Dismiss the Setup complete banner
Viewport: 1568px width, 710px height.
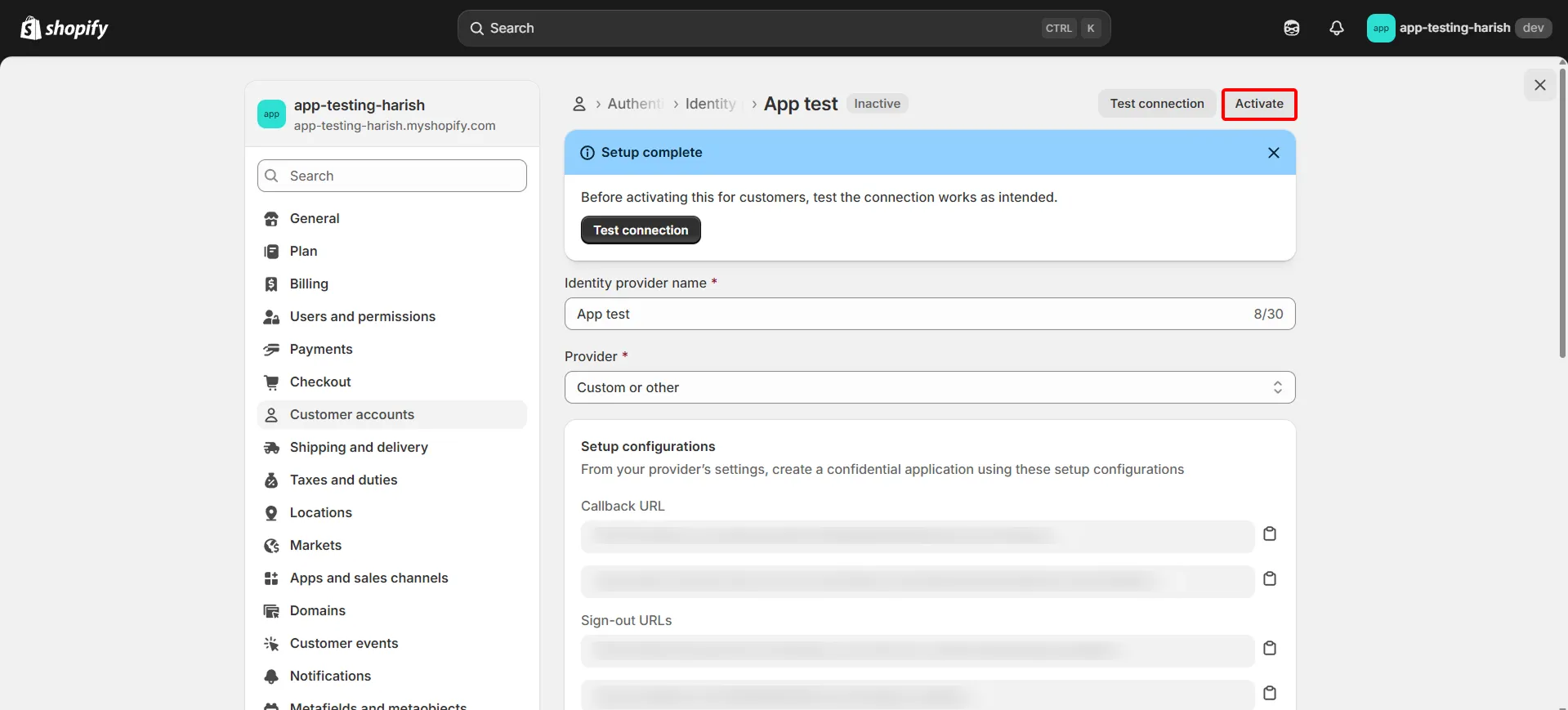(1273, 153)
